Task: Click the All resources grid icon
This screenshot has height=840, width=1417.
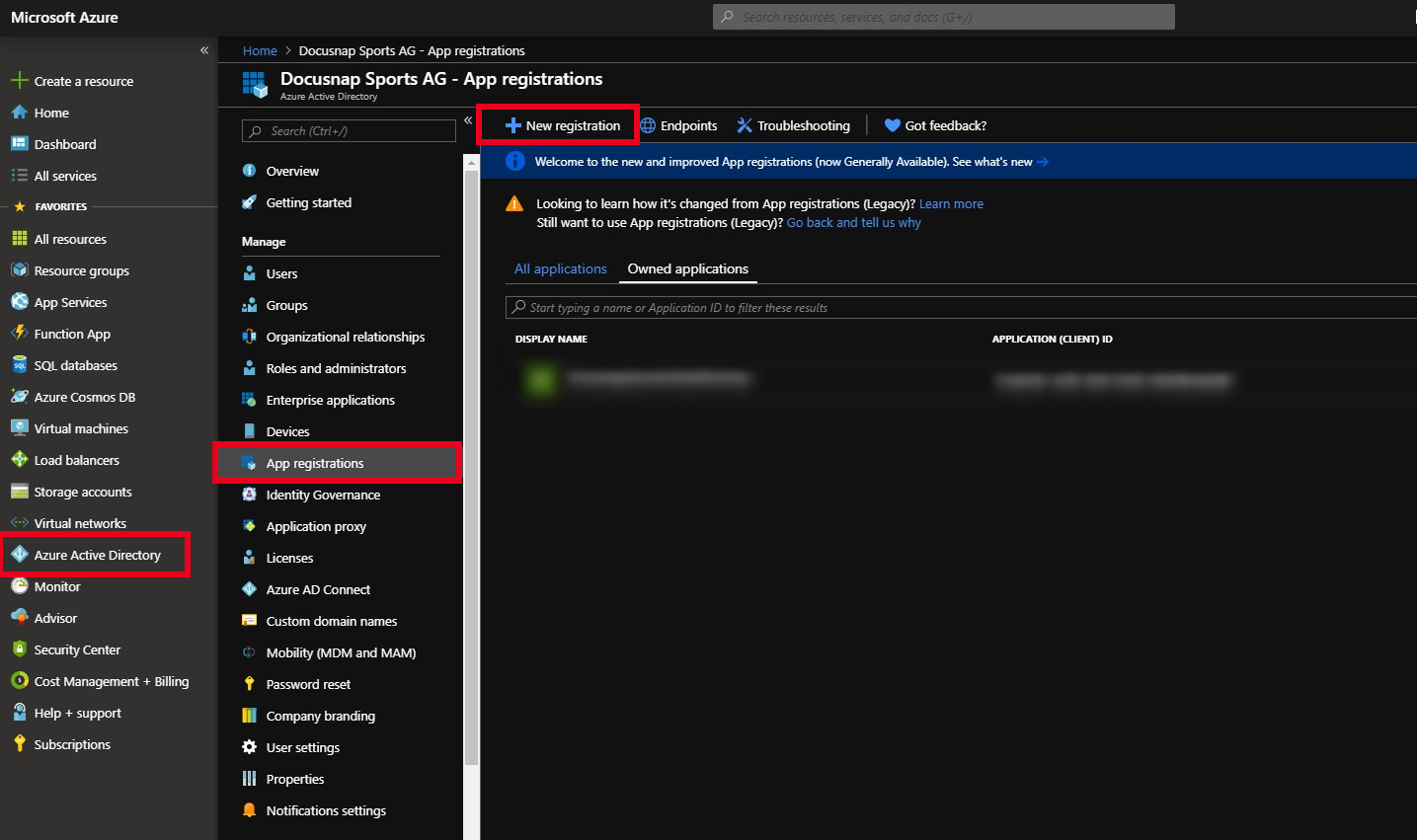Action: pos(19,239)
